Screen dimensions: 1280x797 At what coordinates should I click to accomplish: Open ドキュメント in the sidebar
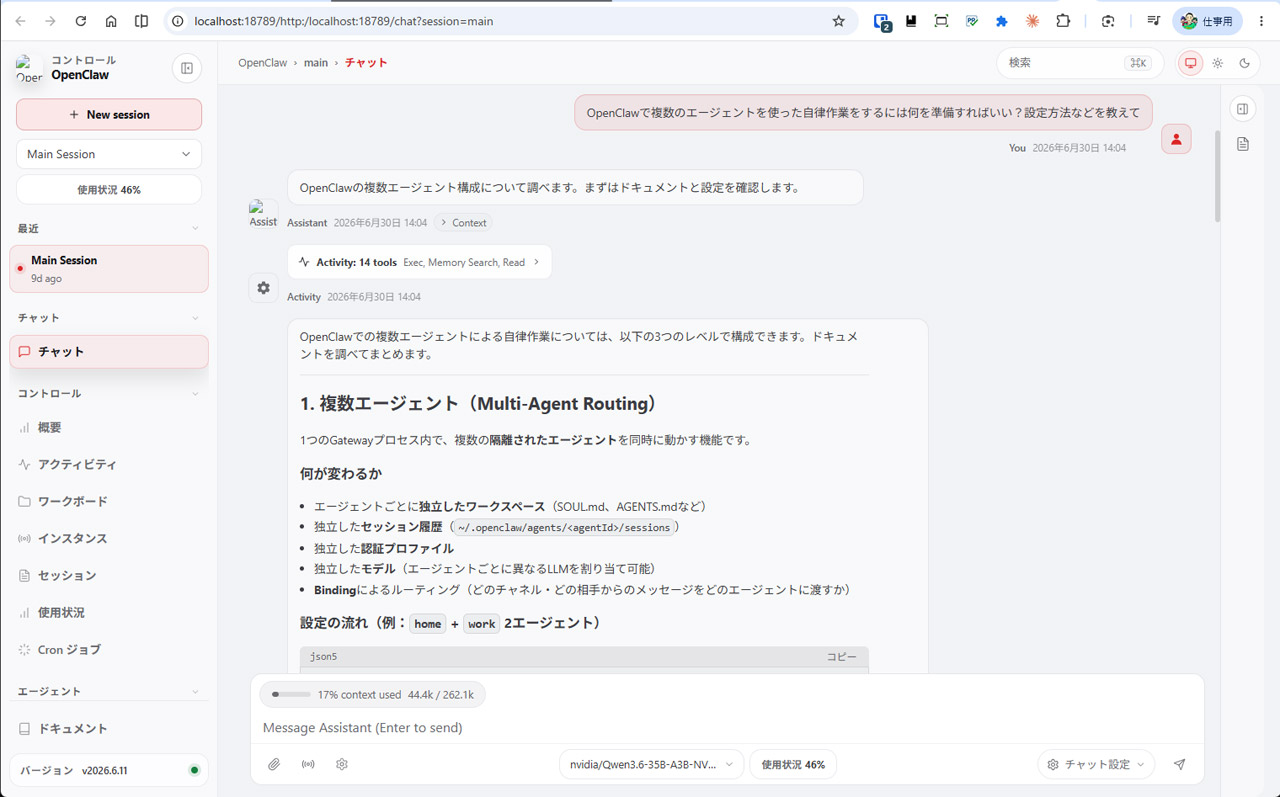pyautogui.click(x=109, y=729)
